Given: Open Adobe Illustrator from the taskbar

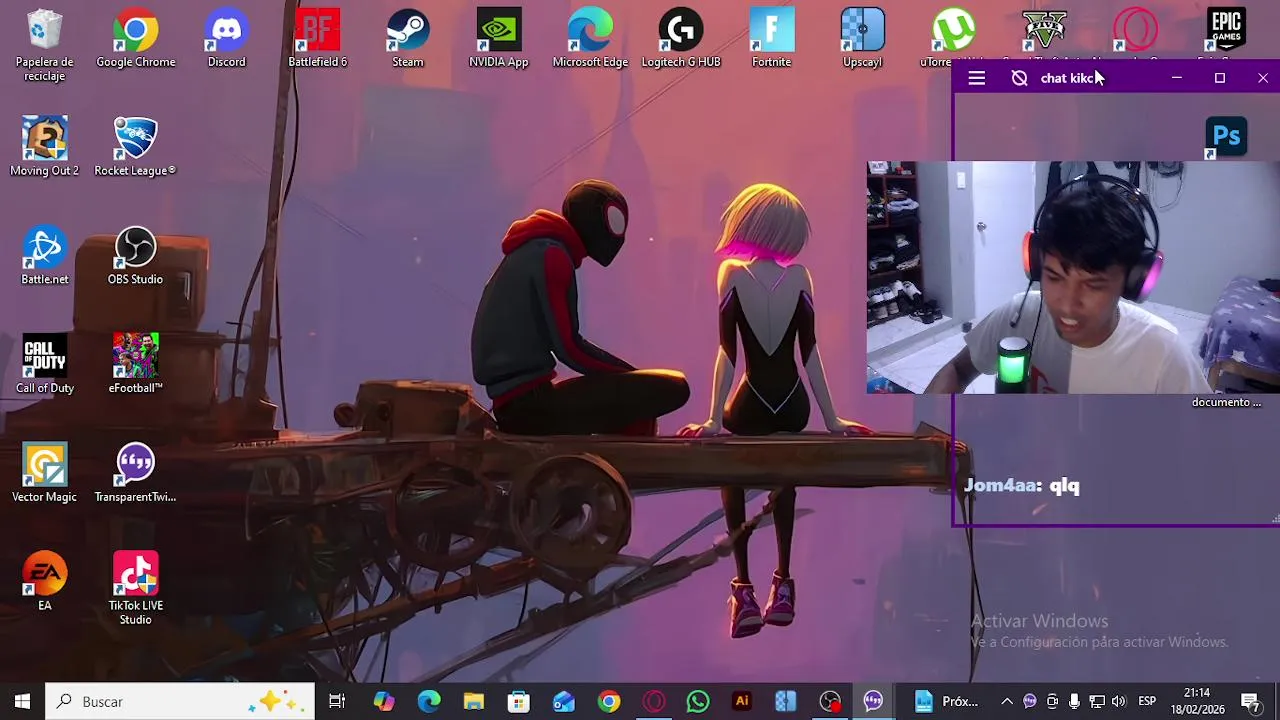Looking at the screenshot, I should click(742, 702).
